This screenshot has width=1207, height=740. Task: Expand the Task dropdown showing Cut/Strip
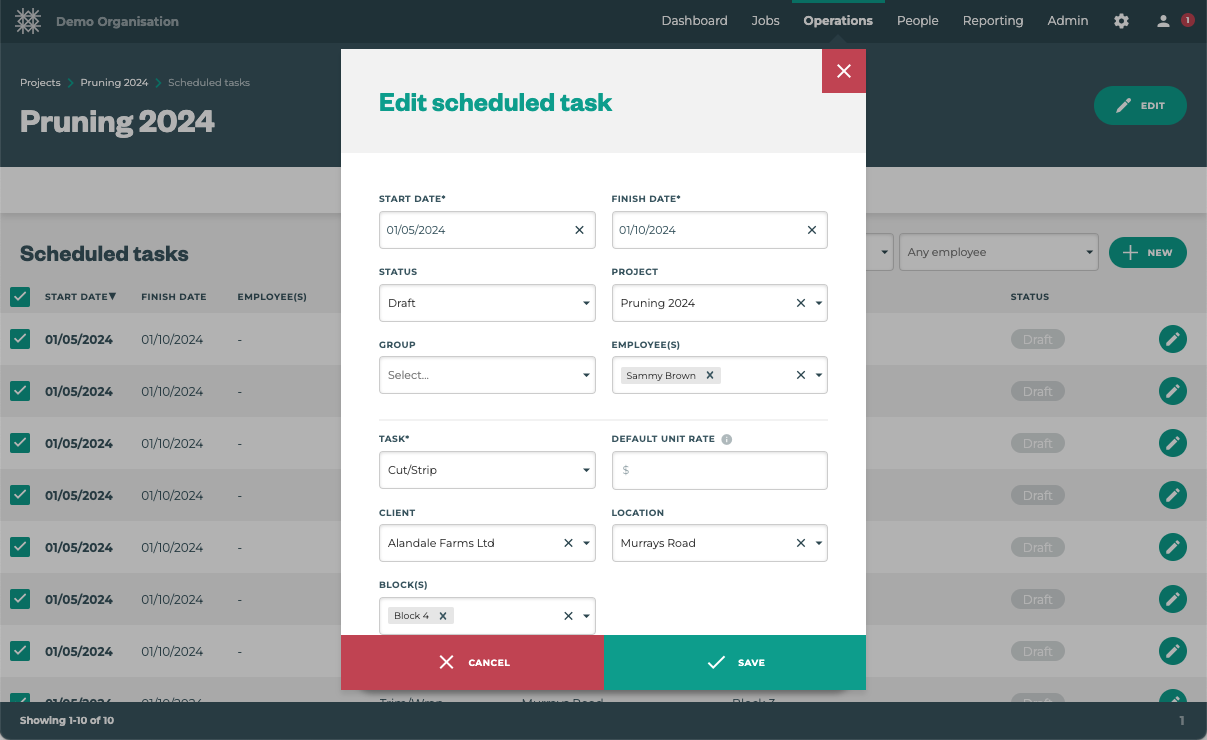pos(487,470)
